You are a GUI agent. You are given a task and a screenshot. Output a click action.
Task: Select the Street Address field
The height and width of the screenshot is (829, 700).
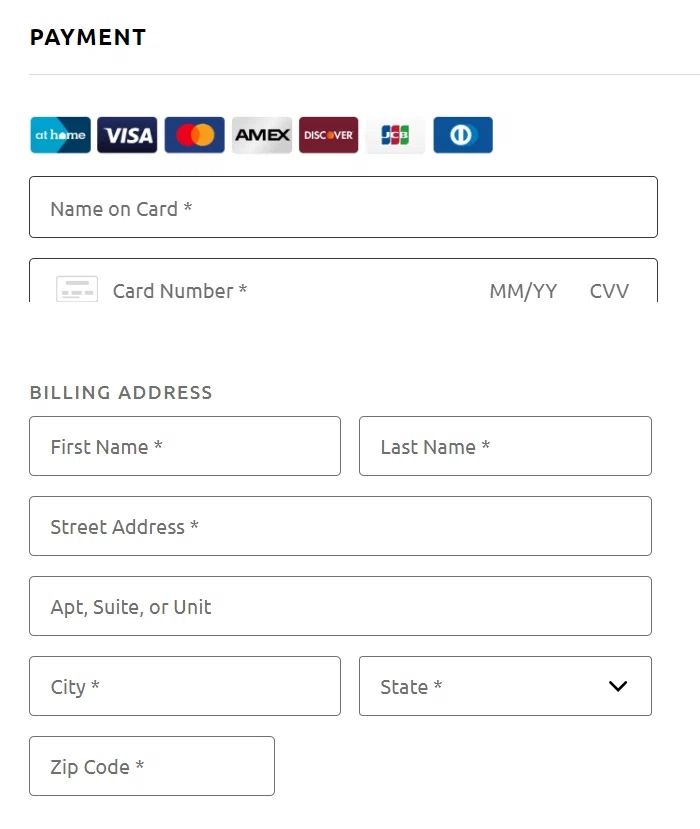[340, 526]
